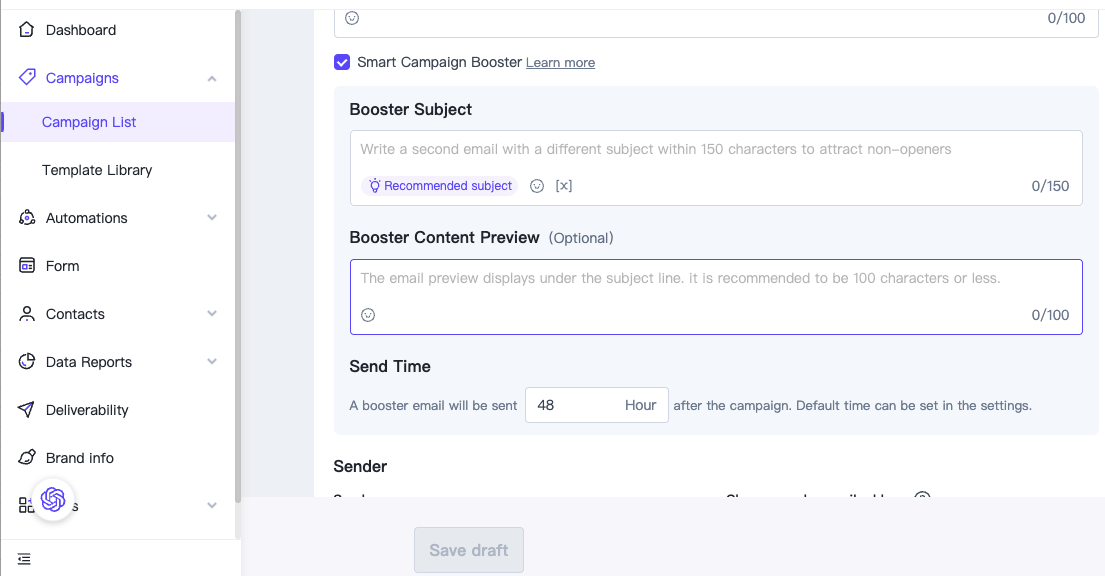Uncheck the Smart Campaign Booster checkbox
The image size is (1105, 576).
click(342, 62)
